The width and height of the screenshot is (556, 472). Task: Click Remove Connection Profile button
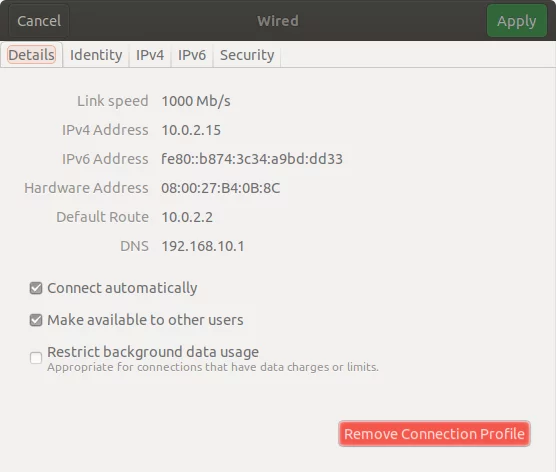[434, 434]
